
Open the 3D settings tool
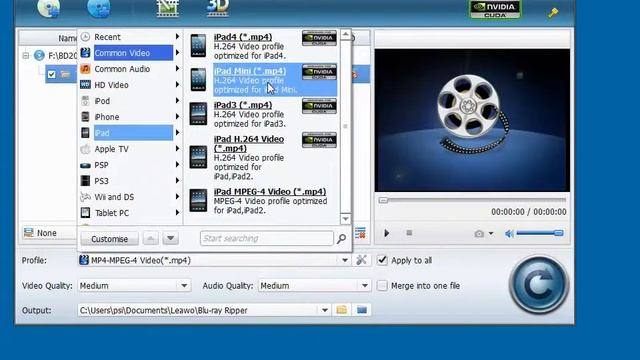tap(218, 8)
